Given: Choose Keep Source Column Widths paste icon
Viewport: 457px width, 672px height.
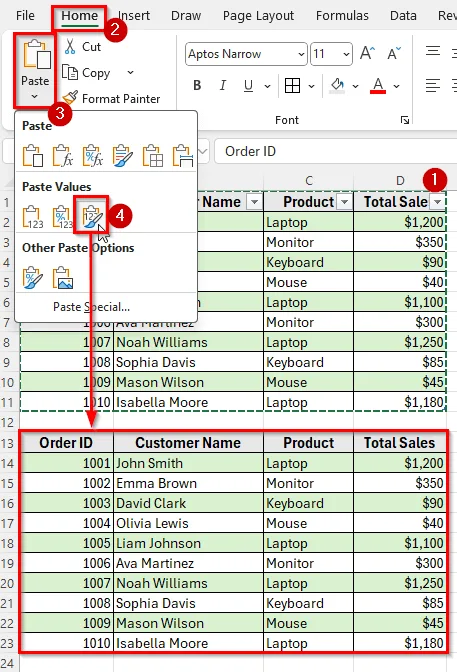Looking at the screenshot, I should tap(183, 155).
